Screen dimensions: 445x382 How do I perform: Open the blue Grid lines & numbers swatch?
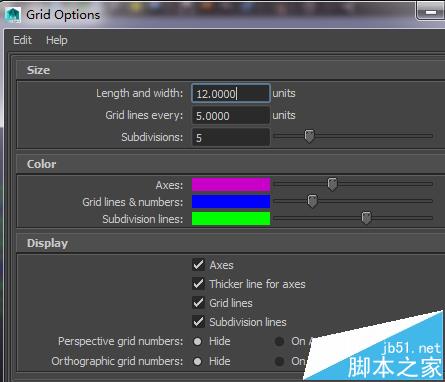point(231,202)
